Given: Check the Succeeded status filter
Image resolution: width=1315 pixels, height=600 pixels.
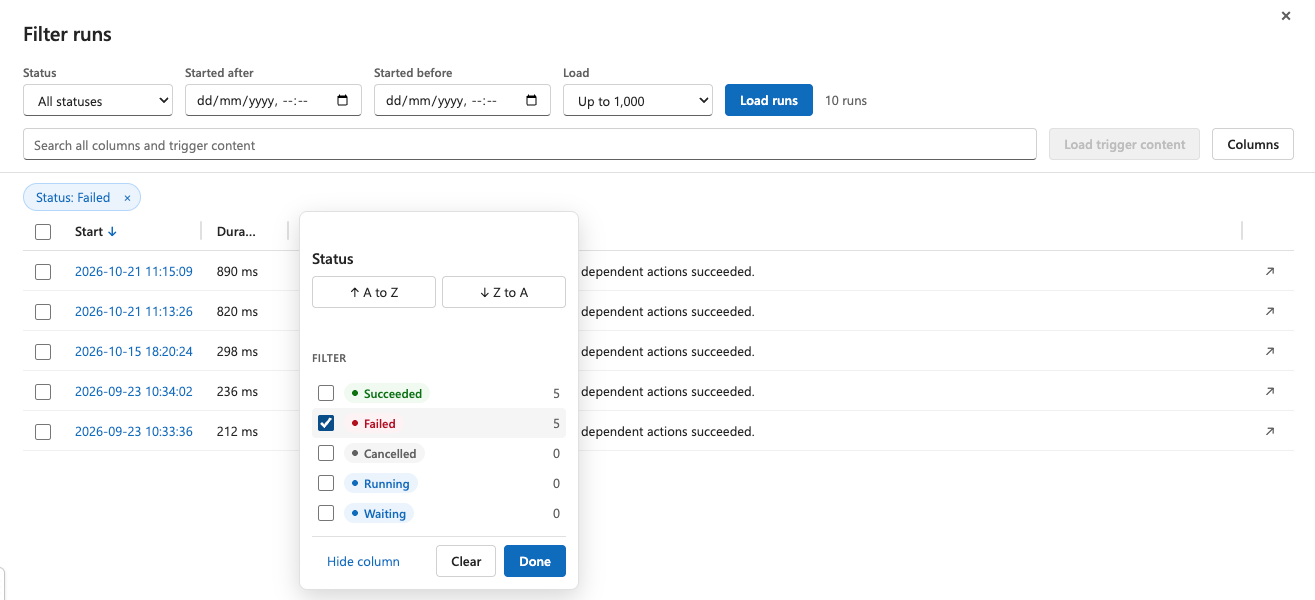Looking at the screenshot, I should 326,393.
